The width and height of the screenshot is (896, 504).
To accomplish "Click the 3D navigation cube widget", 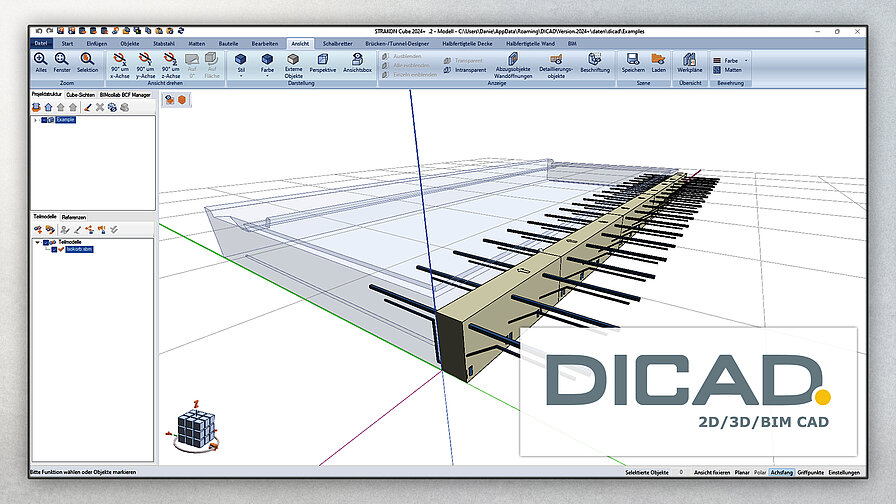I will coord(195,429).
